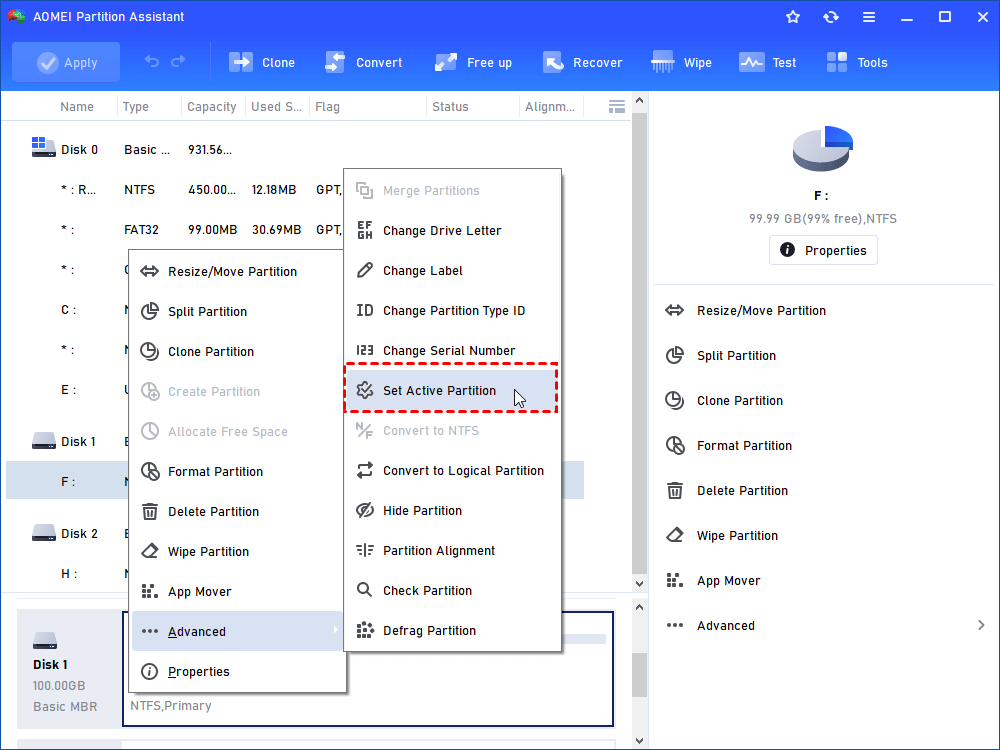Image resolution: width=1000 pixels, height=750 pixels.
Task: Click the Properties button in right panel
Action: [x=823, y=250]
